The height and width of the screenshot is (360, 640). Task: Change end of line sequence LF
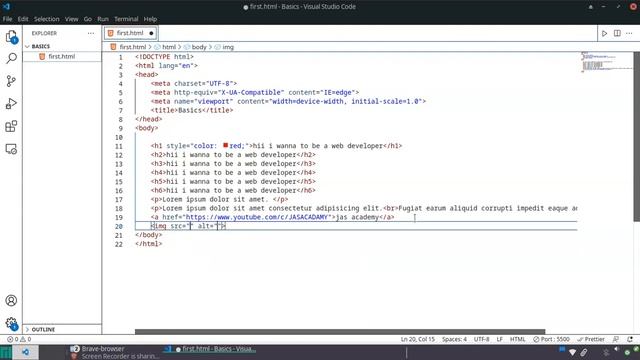(x=499, y=339)
